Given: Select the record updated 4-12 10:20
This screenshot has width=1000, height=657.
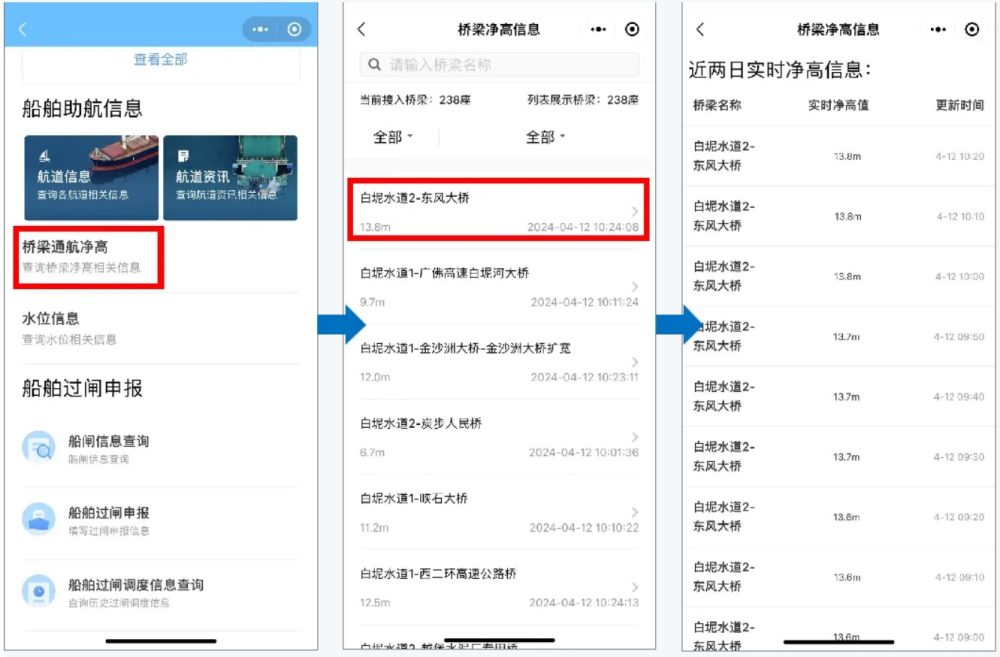Looking at the screenshot, I should [839, 156].
